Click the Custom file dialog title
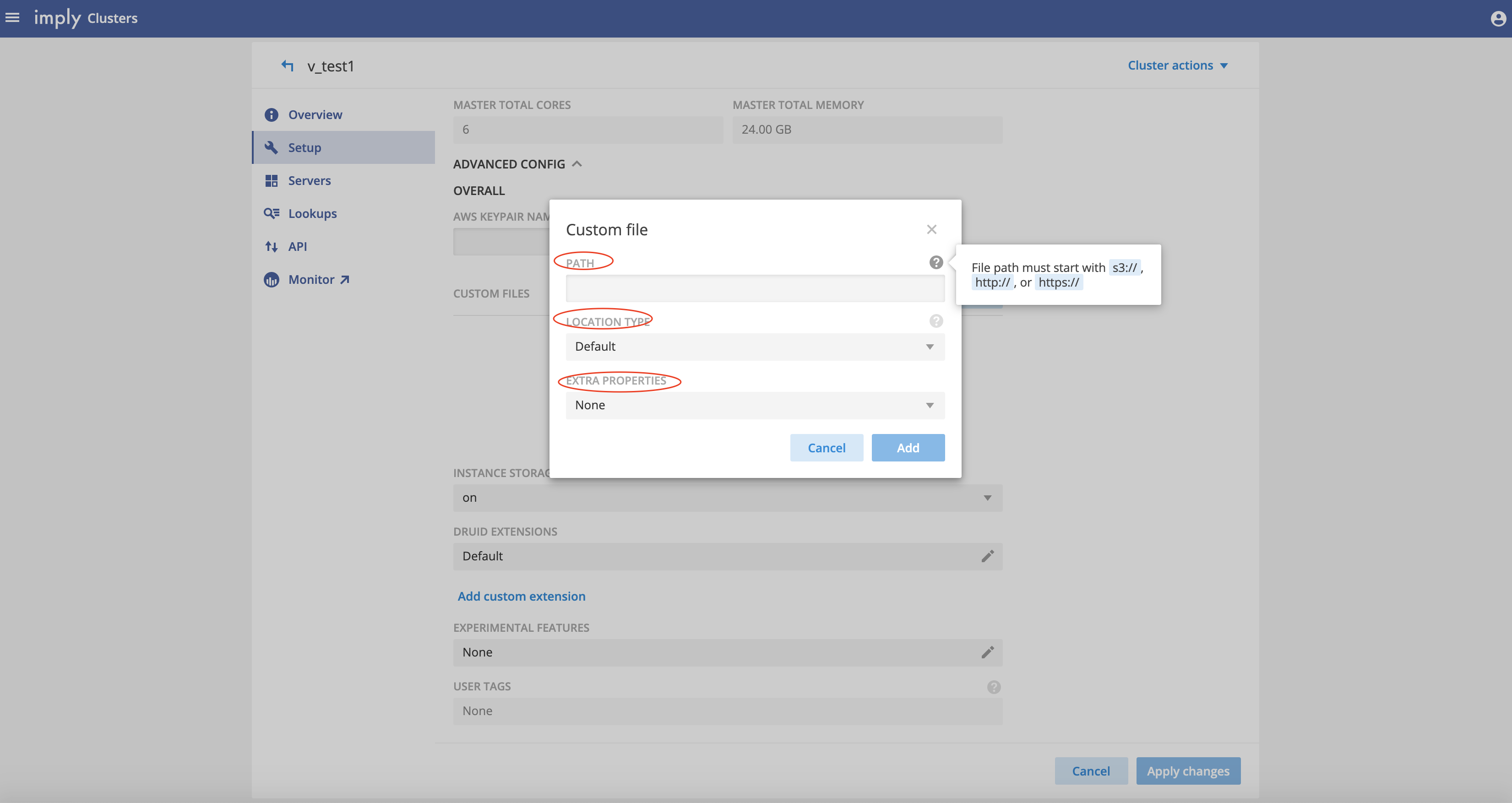The height and width of the screenshot is (803, 1512). point(606,229)
